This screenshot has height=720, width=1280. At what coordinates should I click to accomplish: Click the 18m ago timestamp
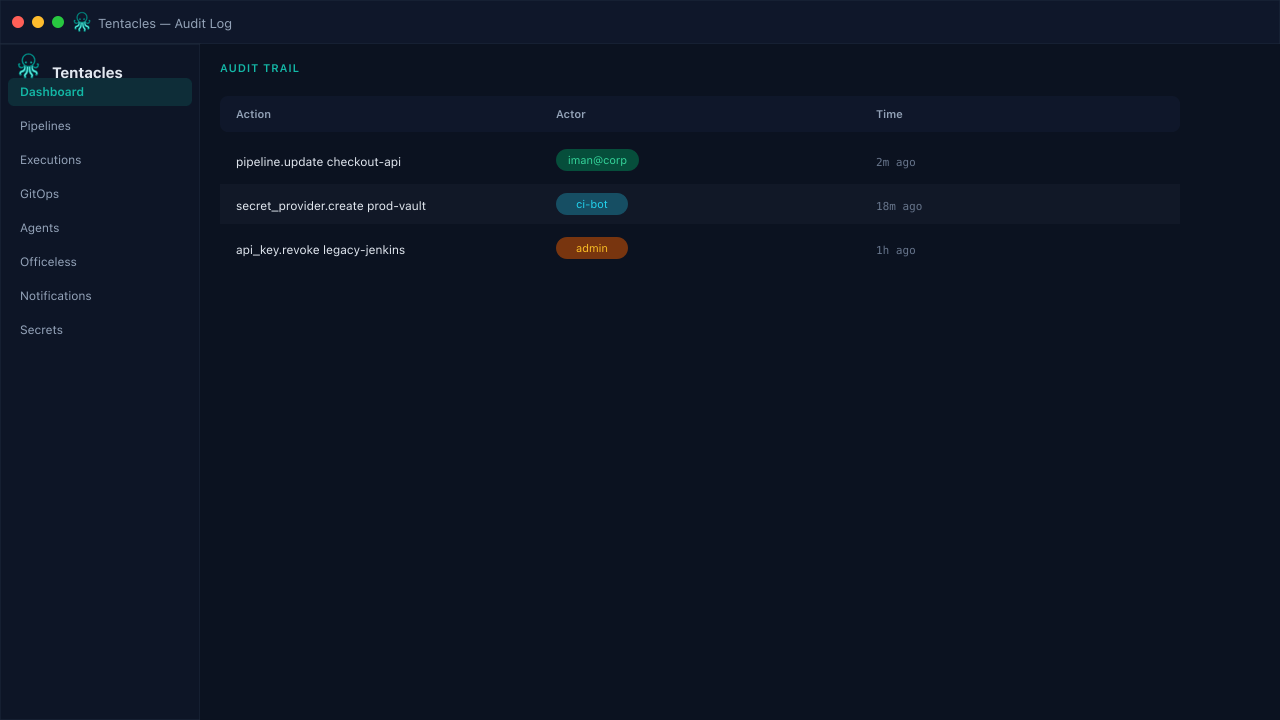point(899,206)
